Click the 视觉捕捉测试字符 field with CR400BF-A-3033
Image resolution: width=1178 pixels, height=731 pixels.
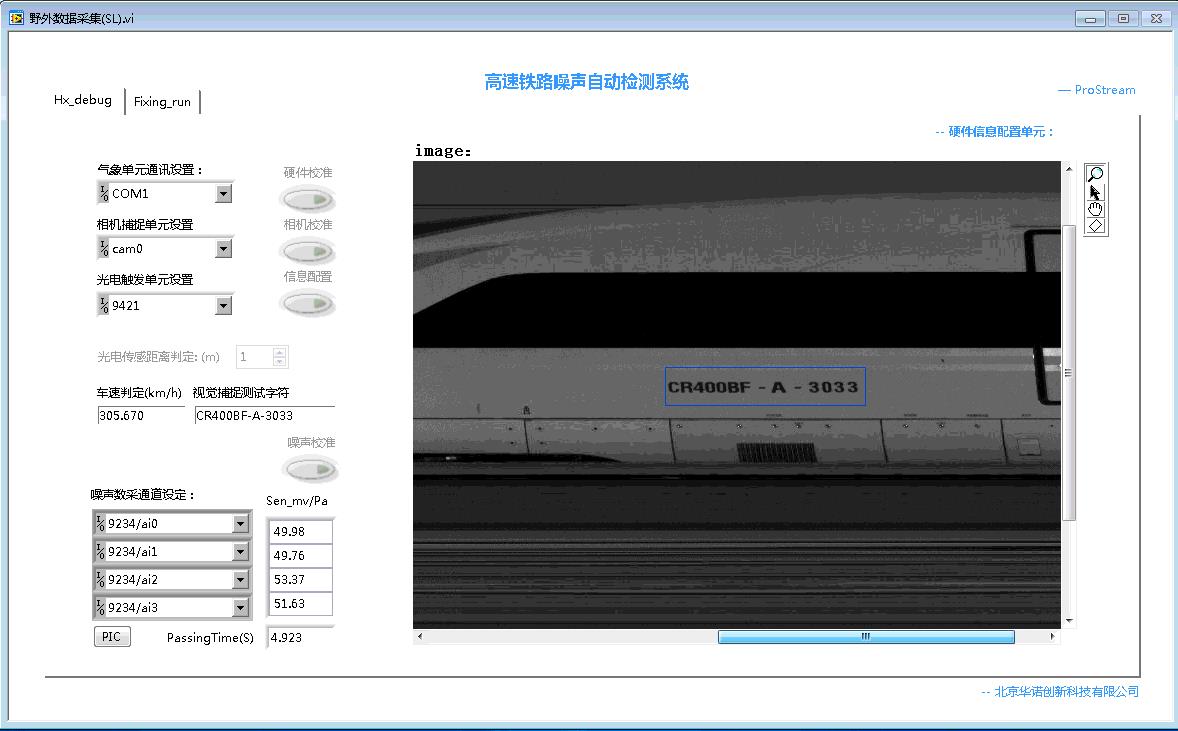[264, 415]
